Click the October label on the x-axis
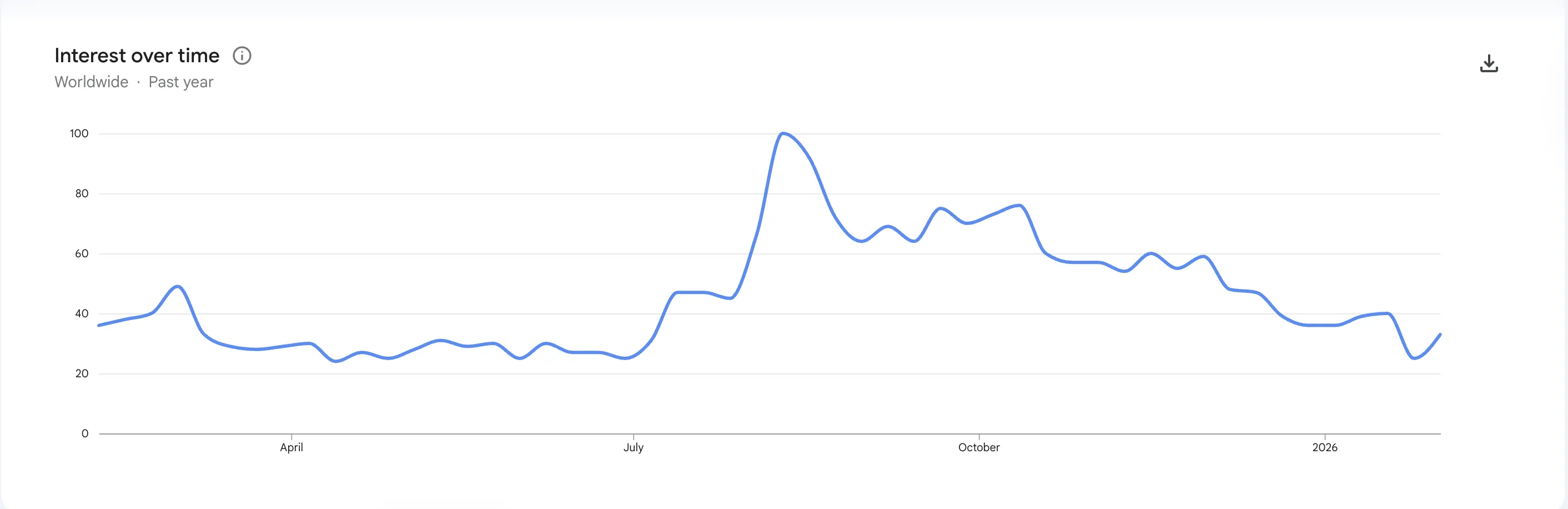 (x=979, y=447)
